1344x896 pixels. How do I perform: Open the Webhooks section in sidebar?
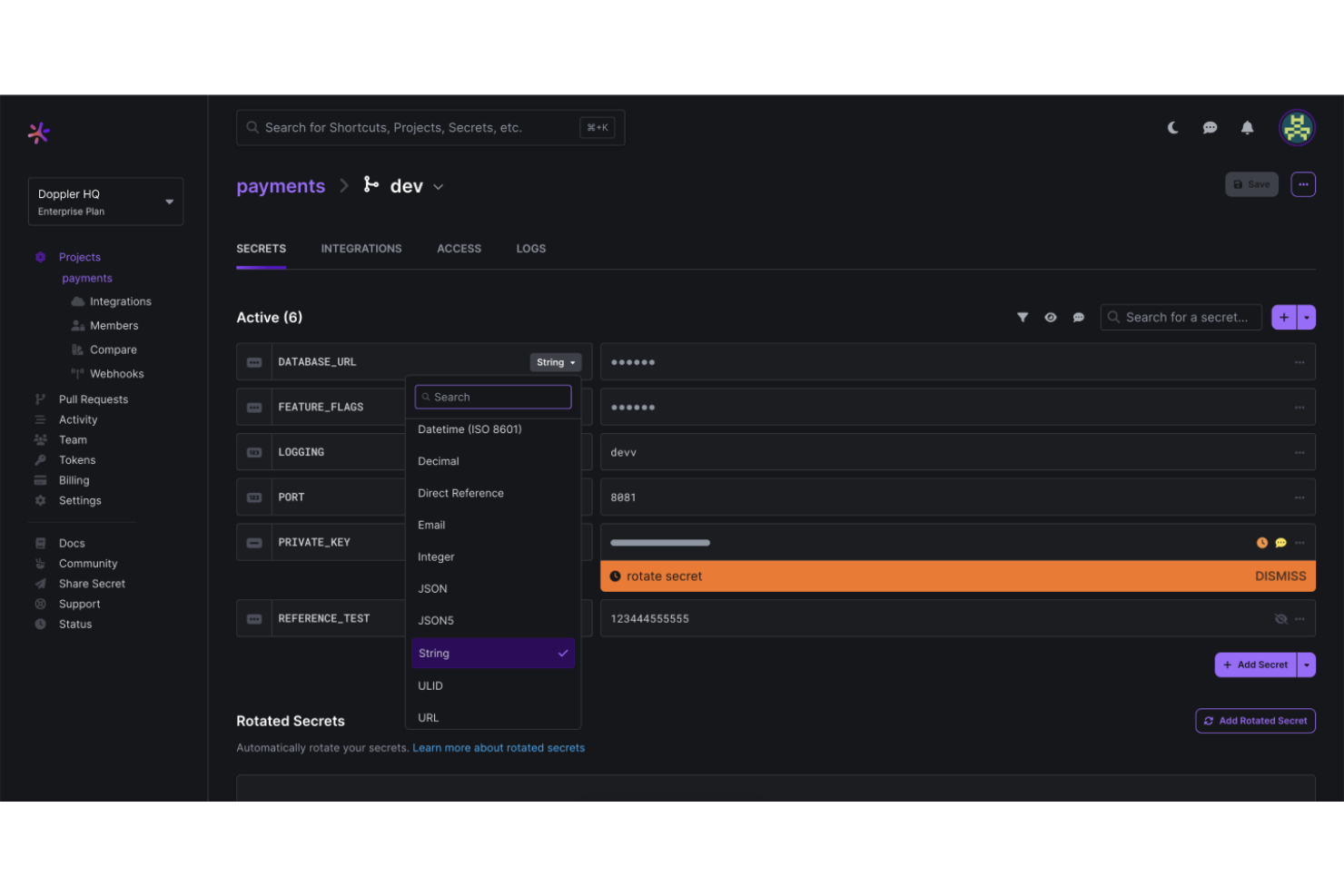tap(116, 373)
